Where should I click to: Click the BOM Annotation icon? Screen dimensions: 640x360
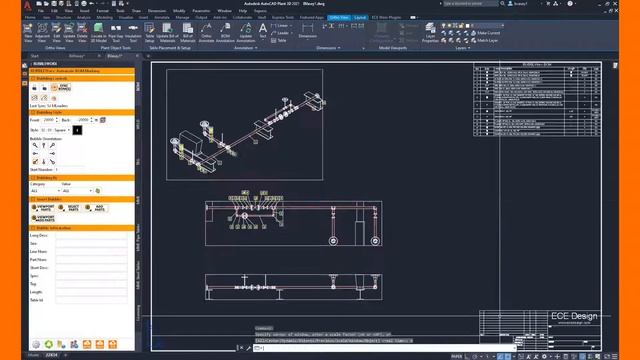point(225,33)
